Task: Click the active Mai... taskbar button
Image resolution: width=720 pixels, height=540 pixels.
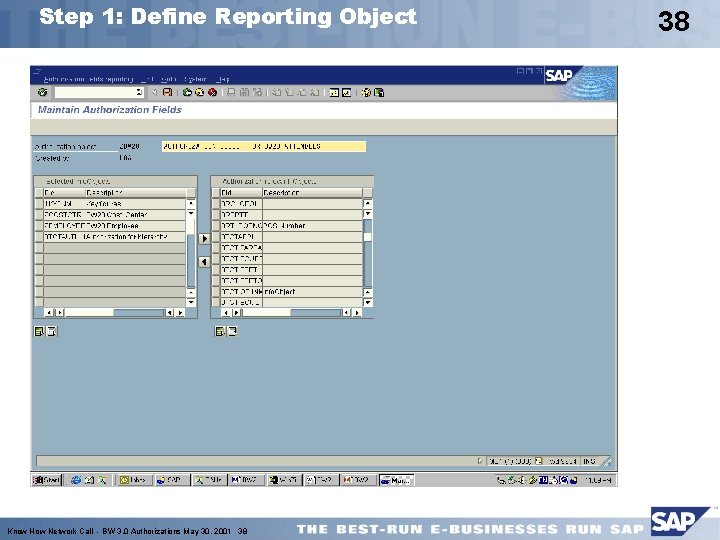Action: (x=396, y=480)
